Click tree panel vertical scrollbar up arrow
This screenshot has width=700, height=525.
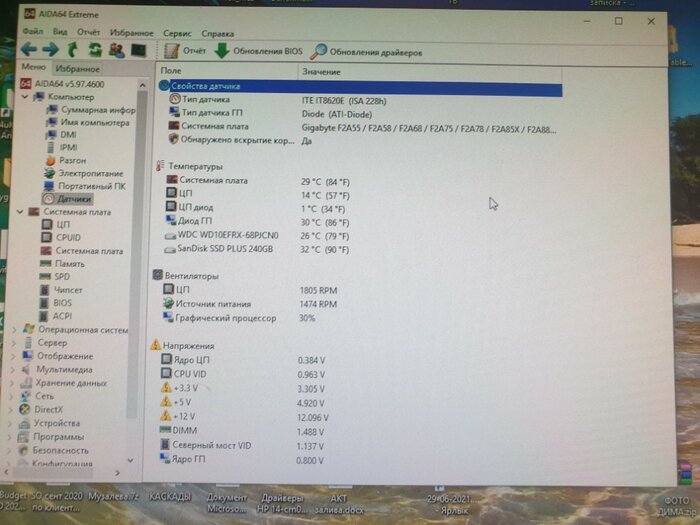click(x=142, y=85)
